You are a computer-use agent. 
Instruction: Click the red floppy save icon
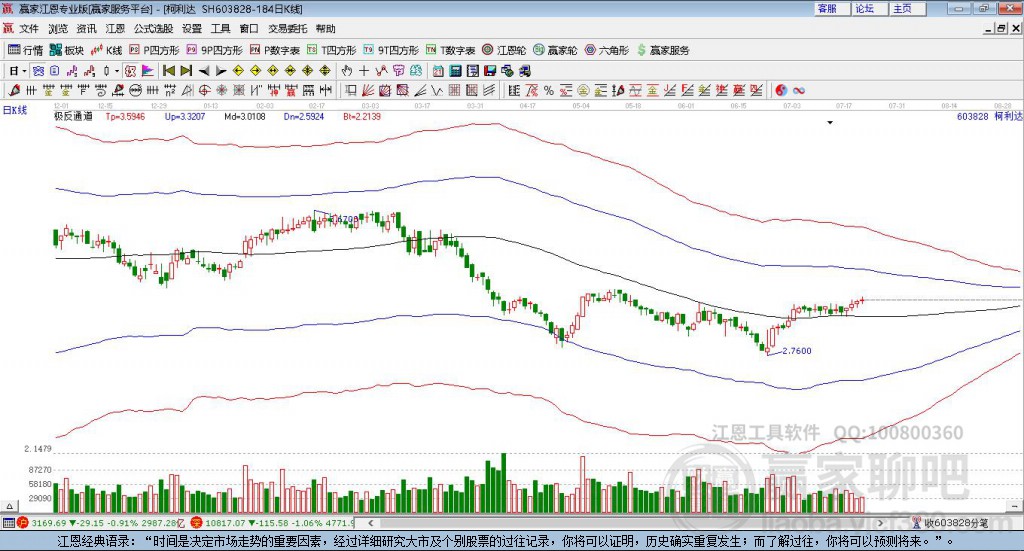click(x=490, y=71)
